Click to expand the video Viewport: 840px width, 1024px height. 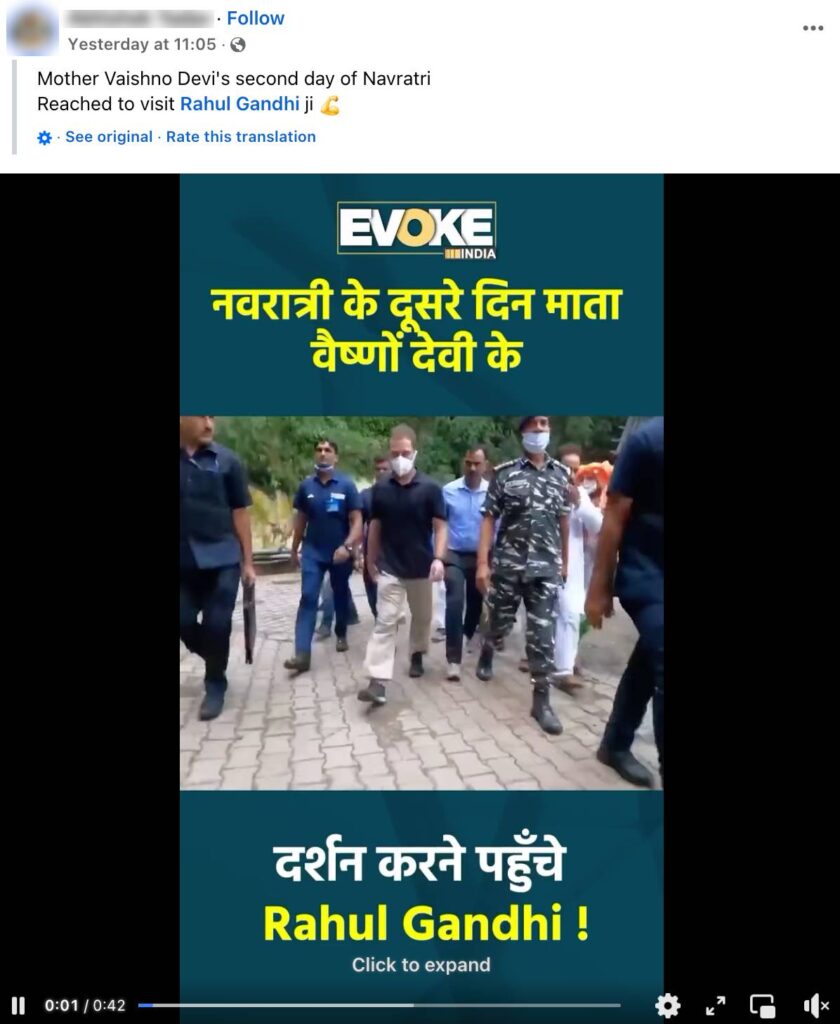coord(421,965)
